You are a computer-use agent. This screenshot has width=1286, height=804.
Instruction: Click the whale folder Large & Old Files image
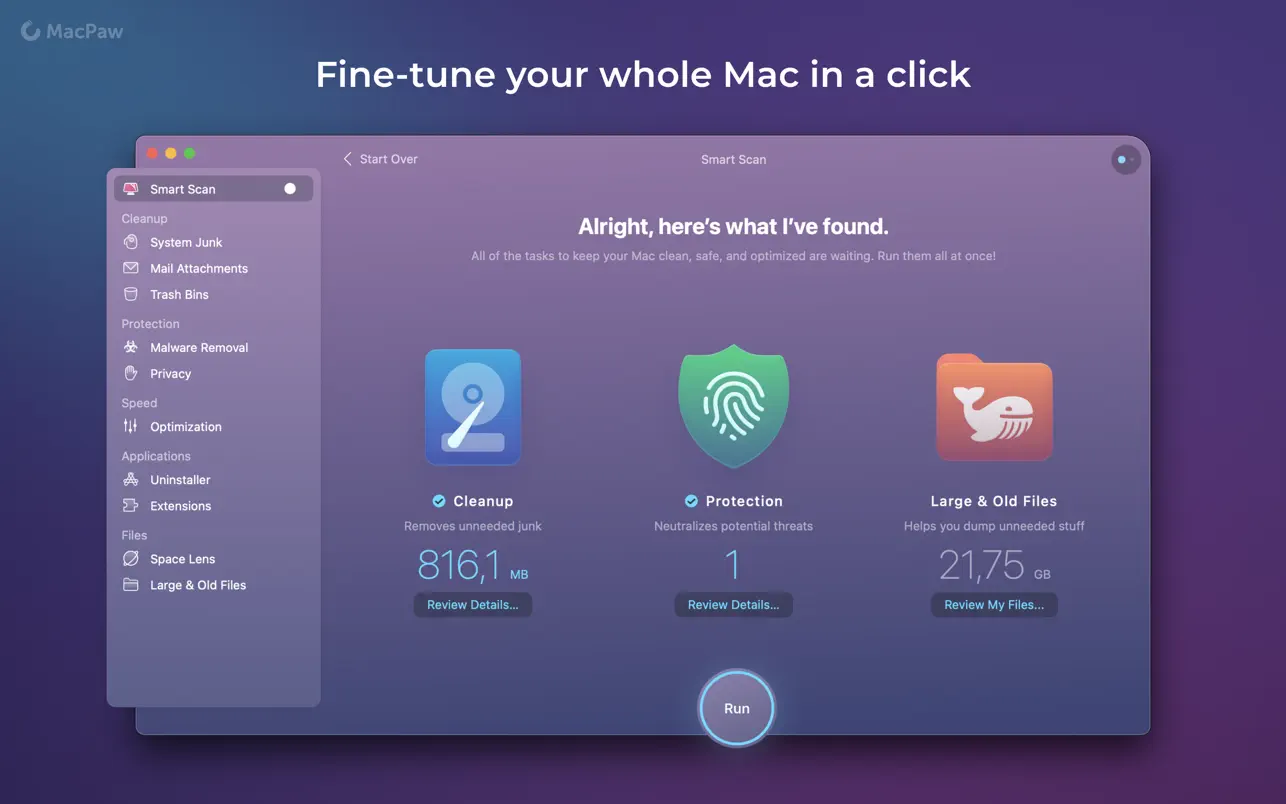[993, 408]
